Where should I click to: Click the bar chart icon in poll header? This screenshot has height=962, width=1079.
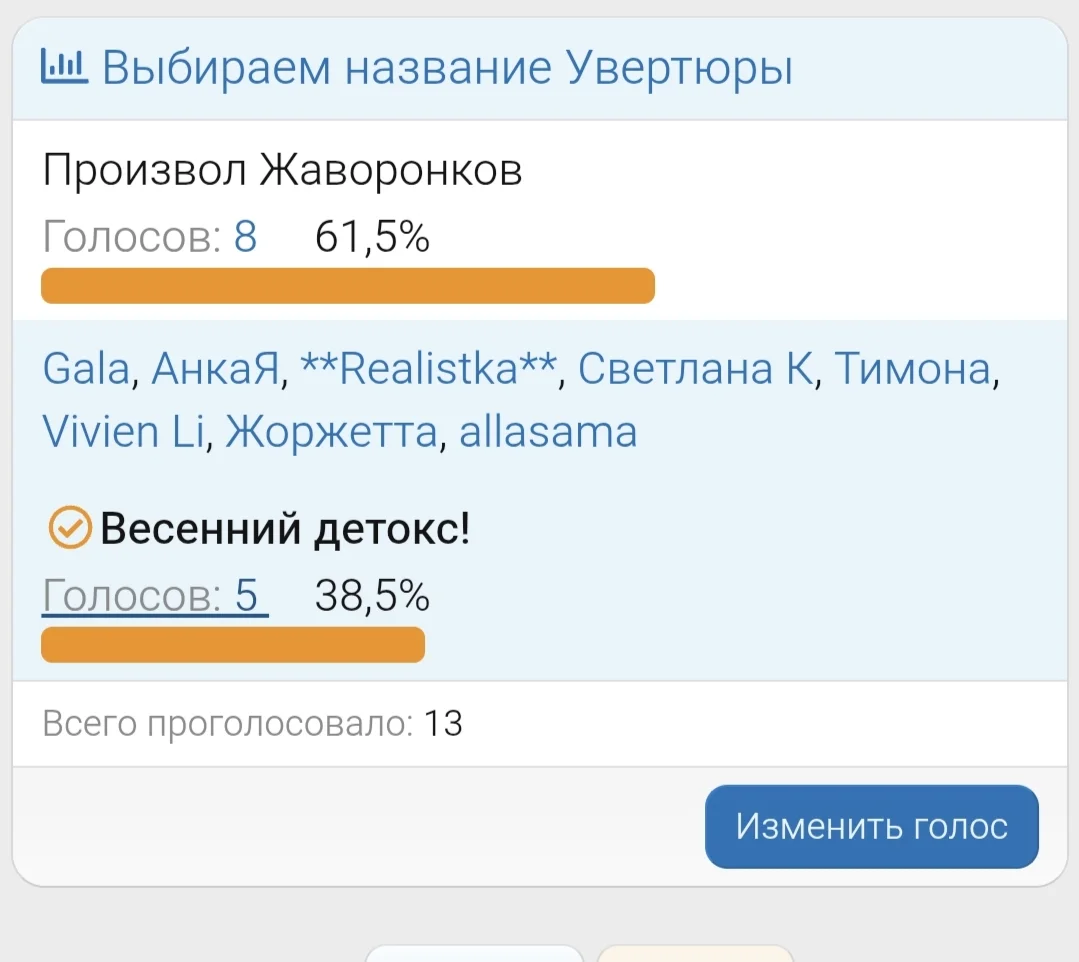(62, 67)
